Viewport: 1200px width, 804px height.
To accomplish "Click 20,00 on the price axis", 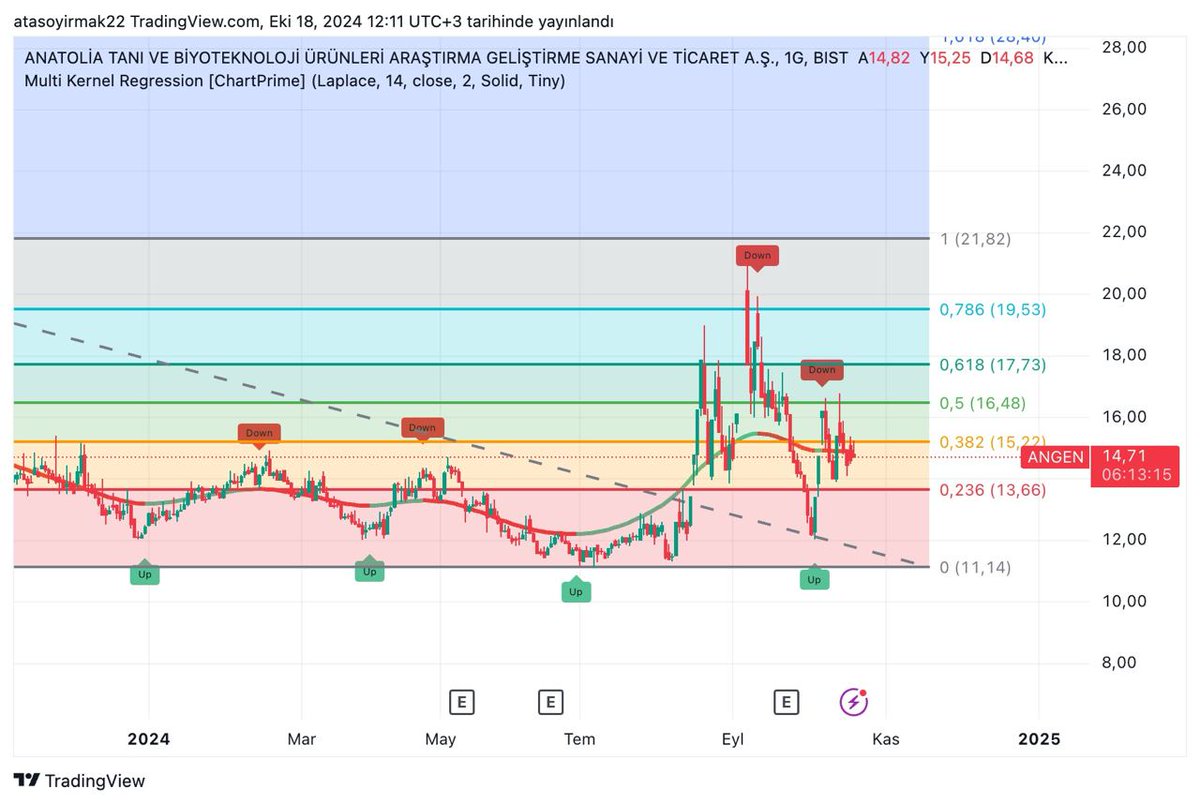I will tap(1123, 293).
